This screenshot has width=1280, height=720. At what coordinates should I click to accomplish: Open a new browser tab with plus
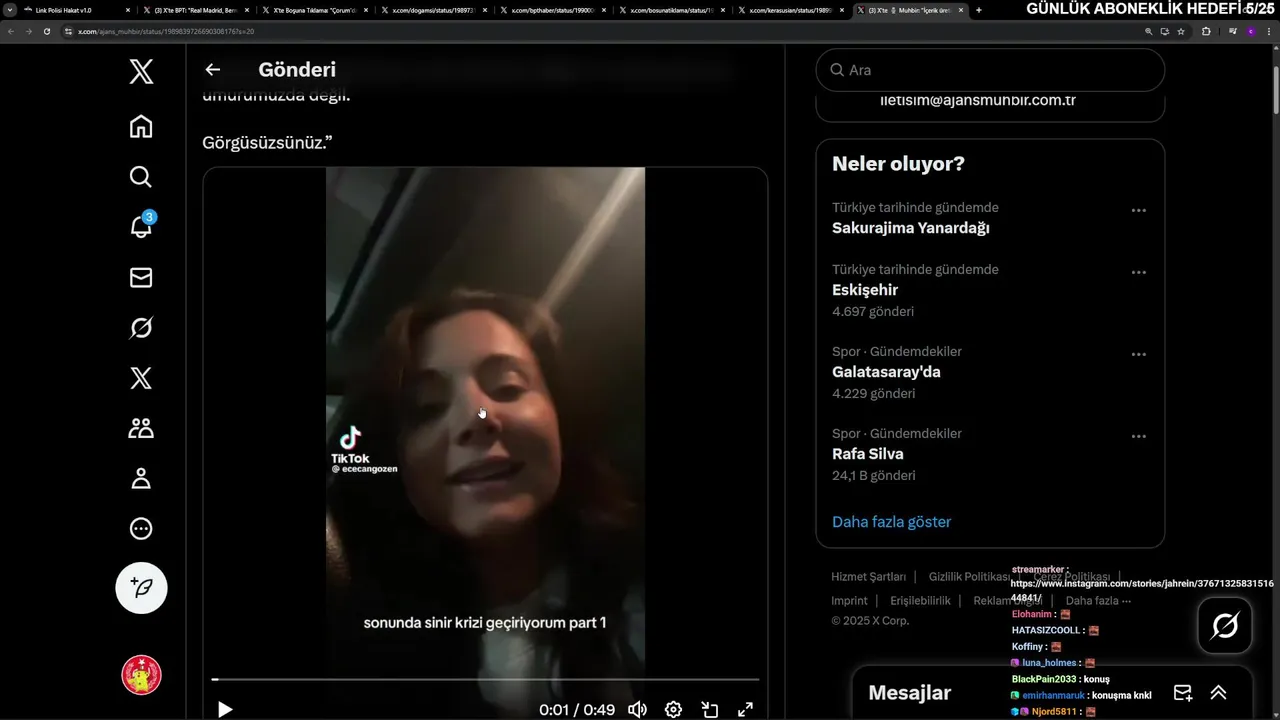(978, 10)
